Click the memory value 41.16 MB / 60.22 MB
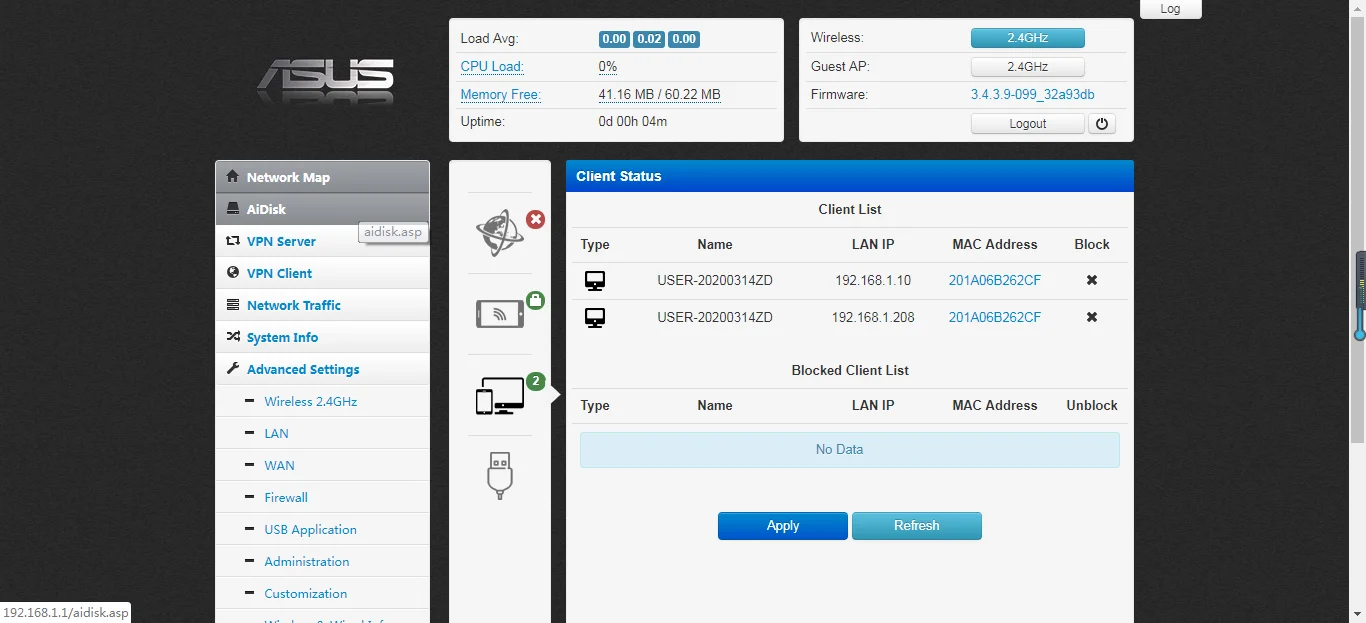Screen dimensions: 1366x623 660,95
